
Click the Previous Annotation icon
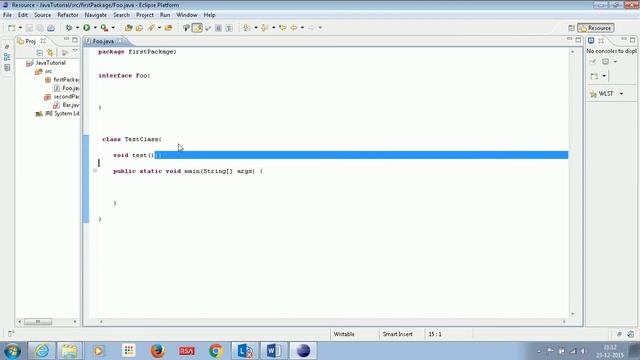pyautogui.click(x=264, y=28)
